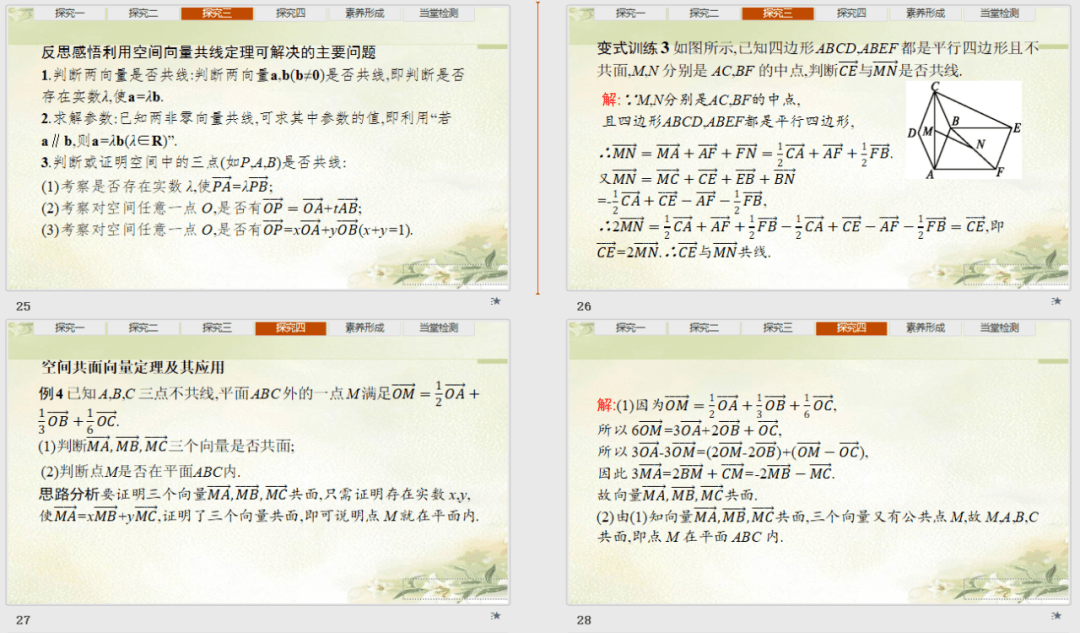Screen dimensions: 1080x633
Task: Select the slide 26 thumbnail
Action: coord(819,148)
